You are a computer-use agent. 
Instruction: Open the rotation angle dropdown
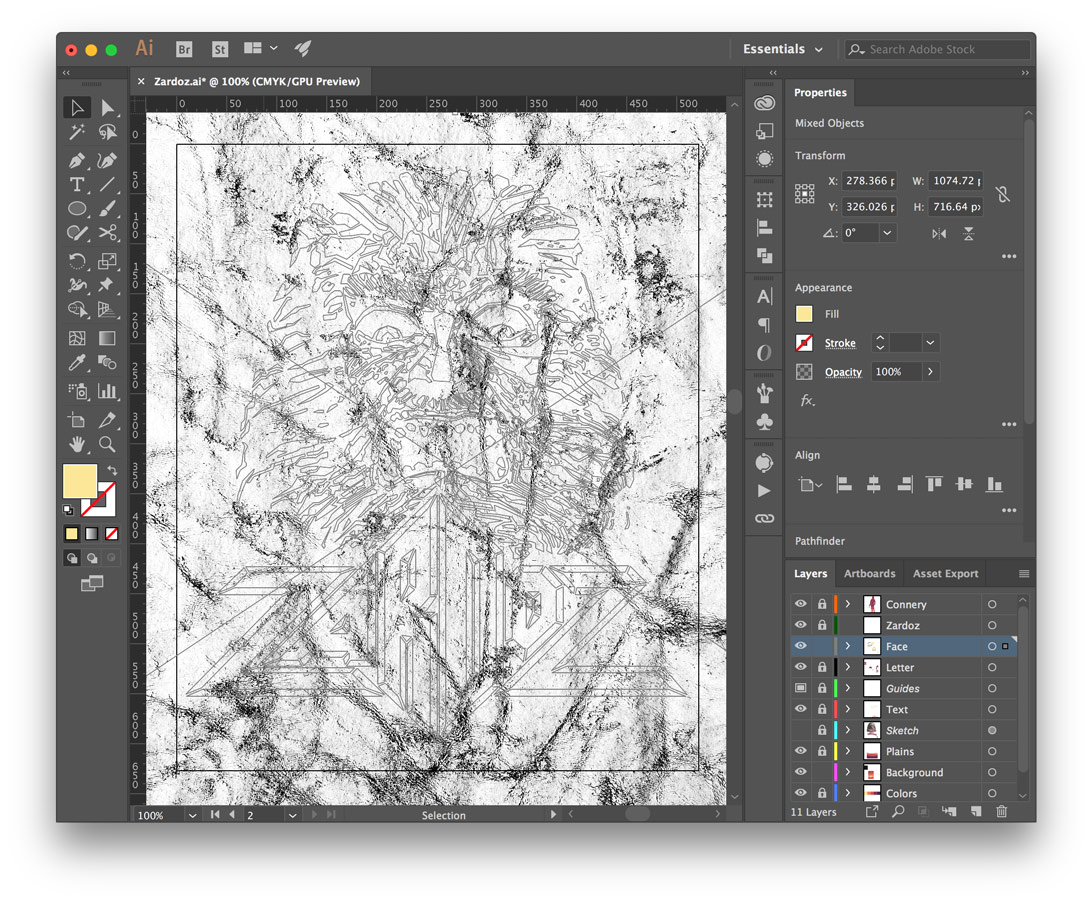pos(887,233)
